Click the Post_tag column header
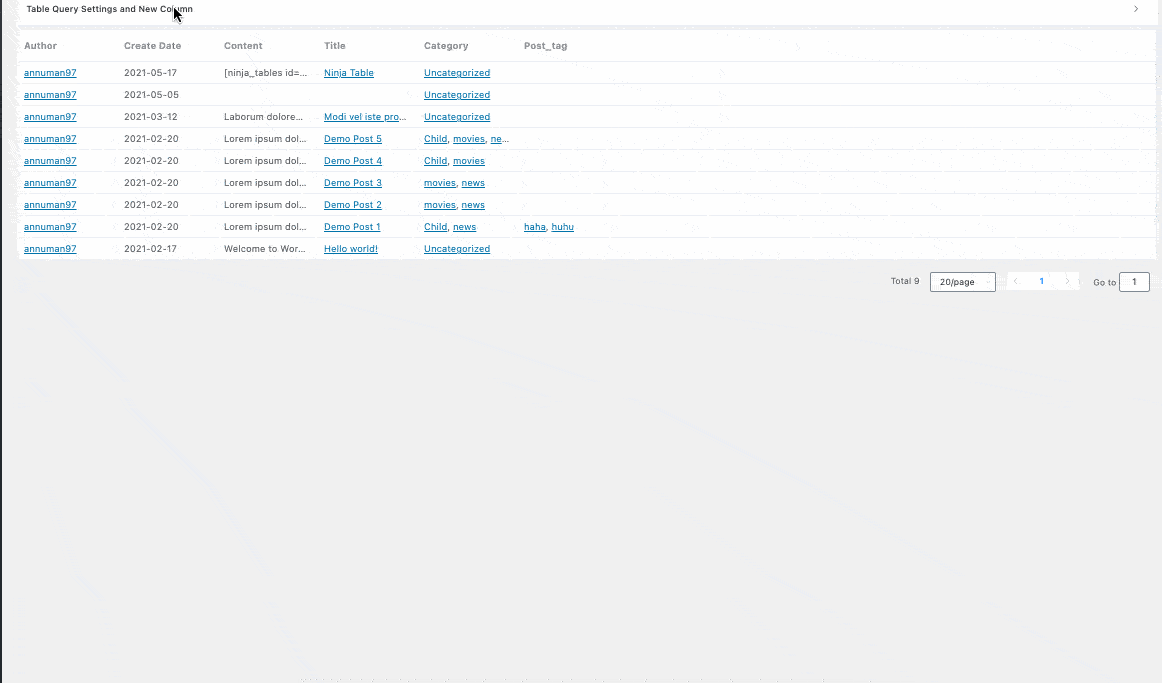The height and width of the screenshot is (683, 1162). tap(545, 46)
